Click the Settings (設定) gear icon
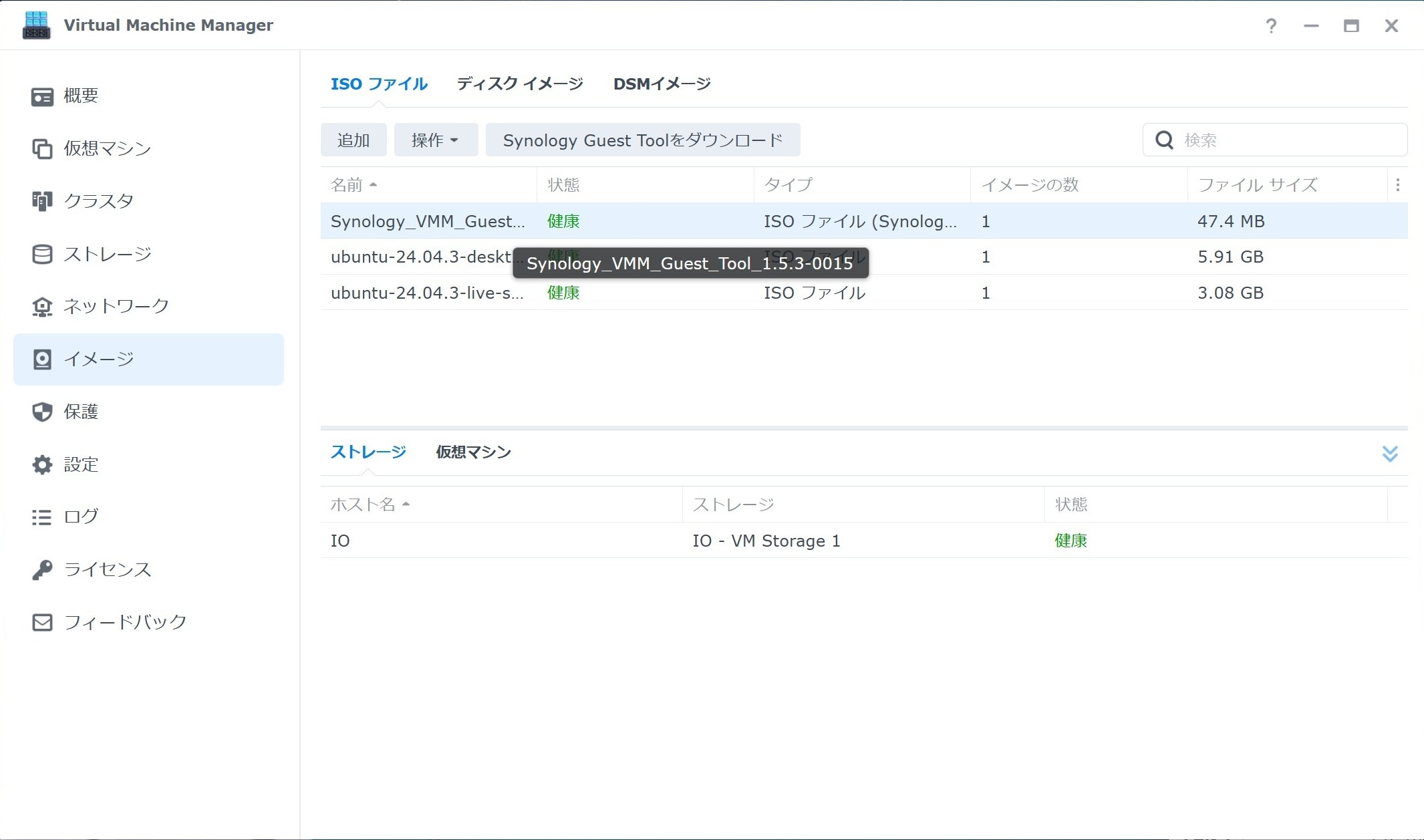1424x840 pixels. 42,464
